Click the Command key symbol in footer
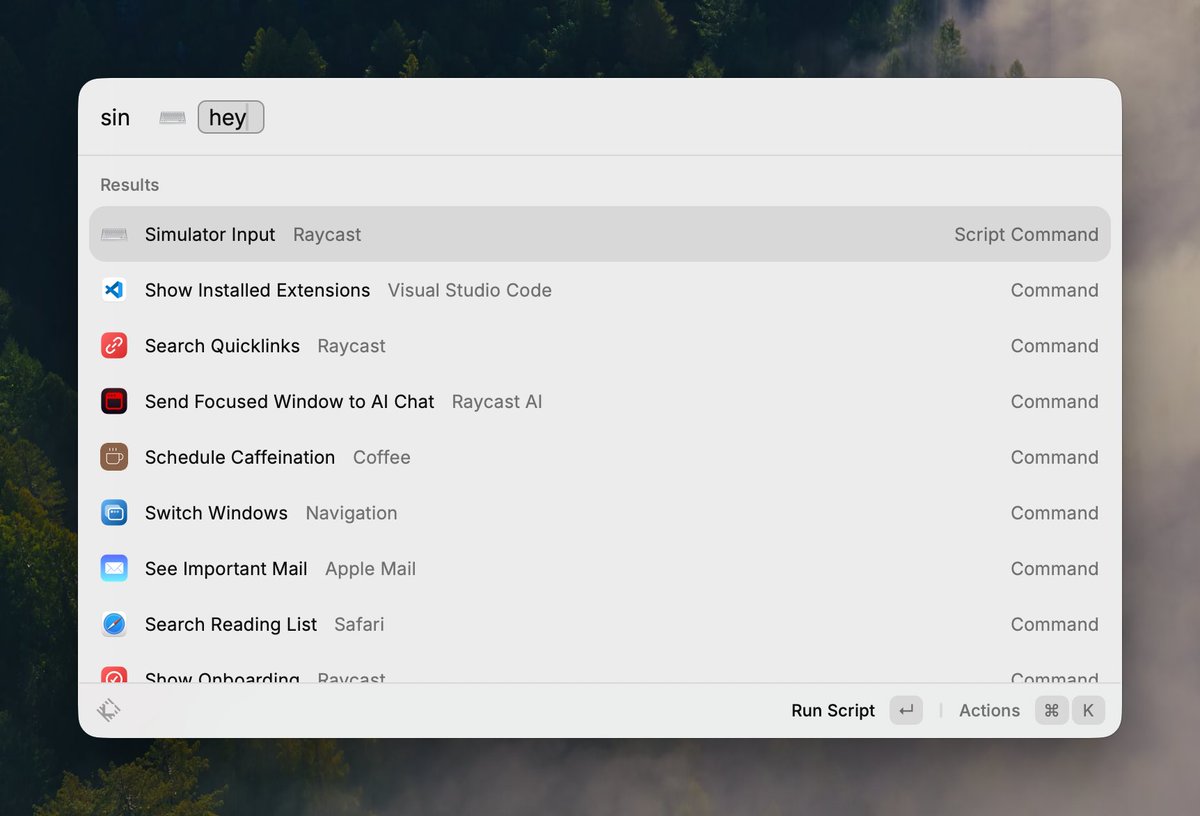Viewport: 1200px width, 816px height. [x=1051, y=710]
